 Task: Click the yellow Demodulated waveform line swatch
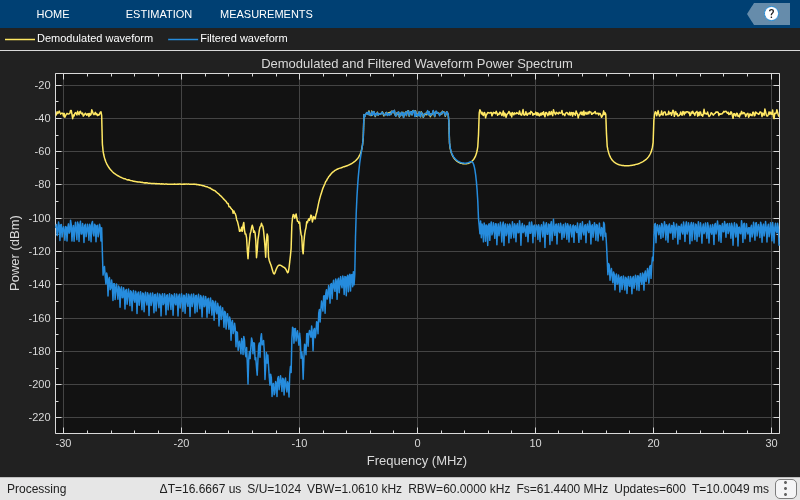[x=20, y=39]
